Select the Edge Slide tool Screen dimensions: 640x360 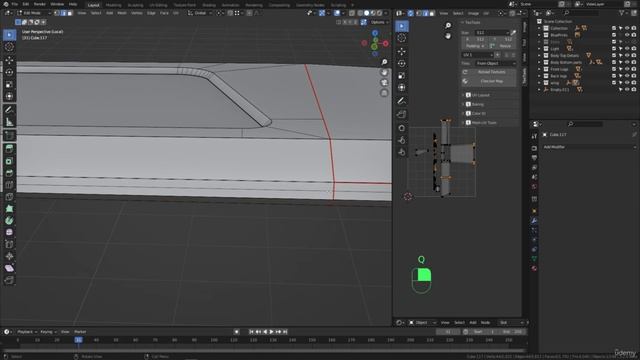(x=9, y=244)
